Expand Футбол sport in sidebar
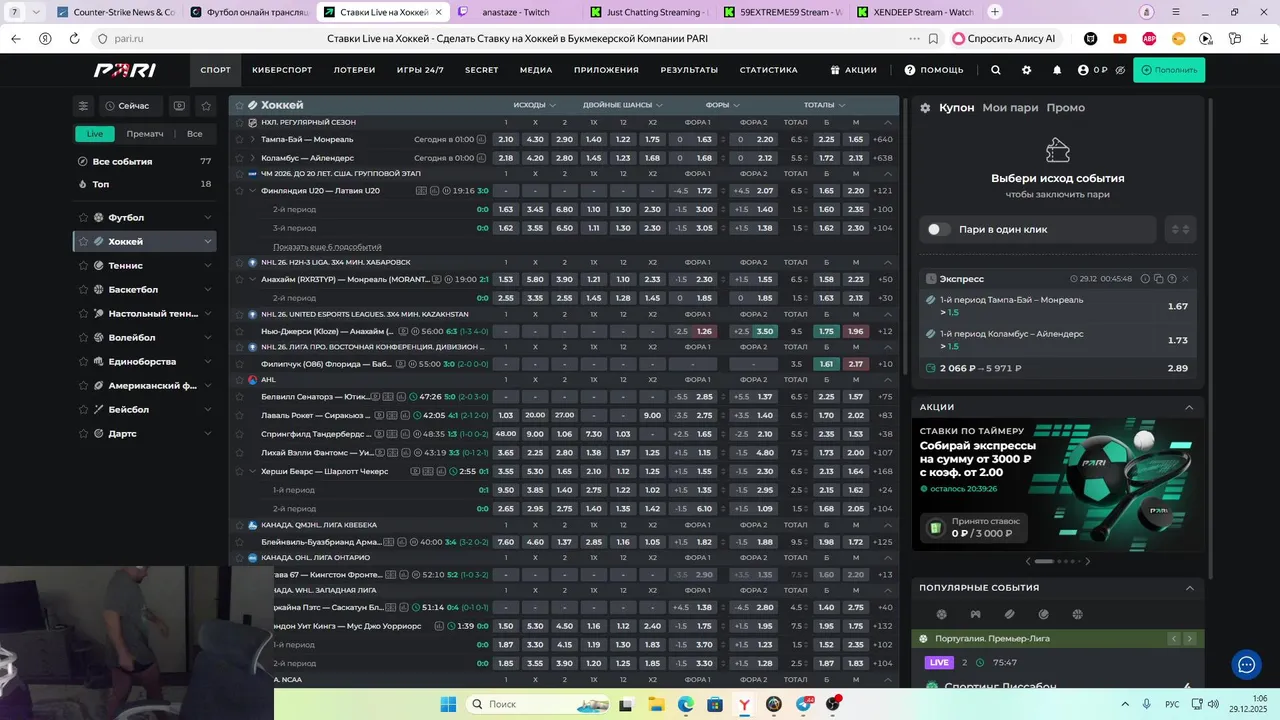This screenshot has width=1280, height=720. pyautogui.click(x=207, y=217)
